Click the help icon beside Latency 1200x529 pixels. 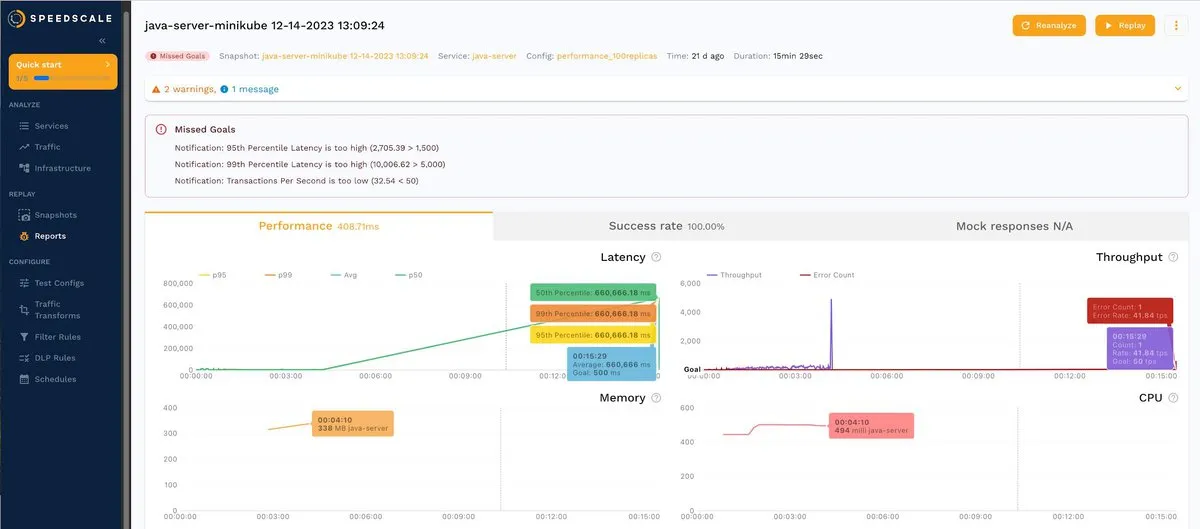coord(656,257)
